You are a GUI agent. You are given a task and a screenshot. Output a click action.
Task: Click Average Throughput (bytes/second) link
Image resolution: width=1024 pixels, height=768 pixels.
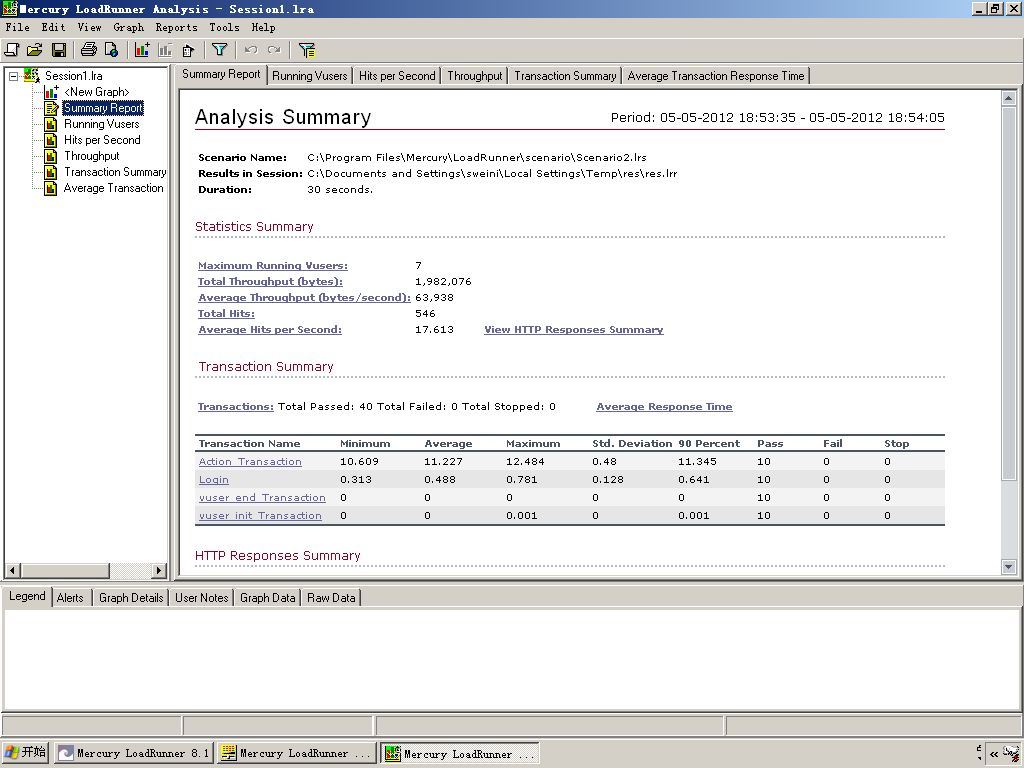(x=304, y=297)
